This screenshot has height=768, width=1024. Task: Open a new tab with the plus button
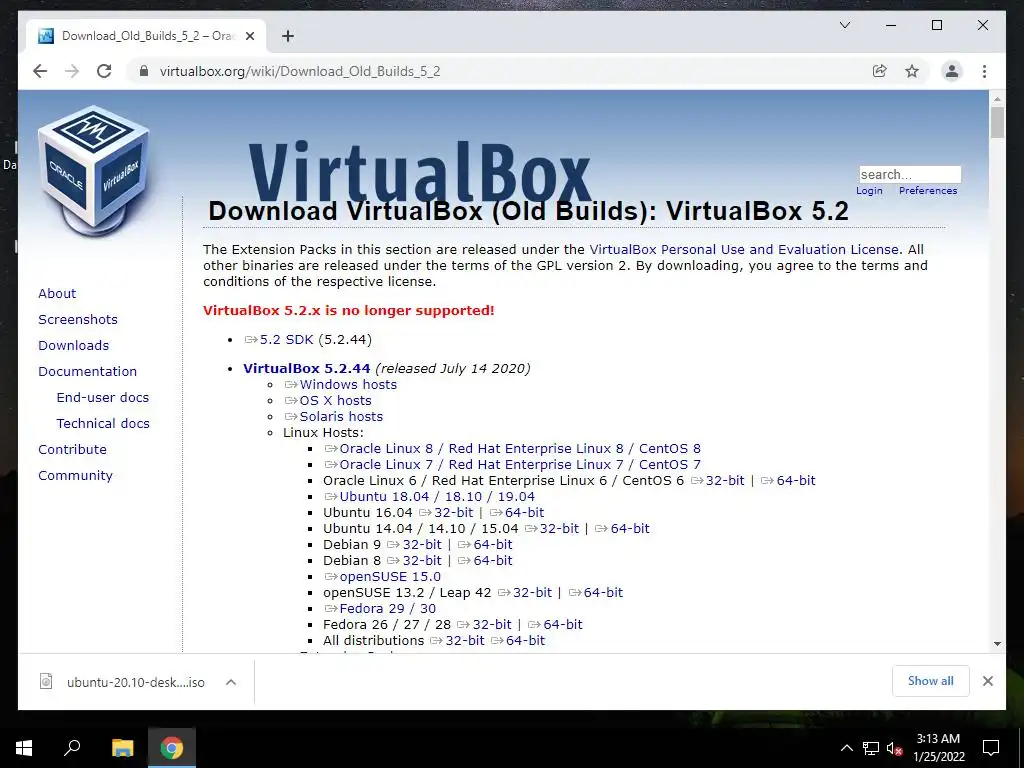[x=288, y=36]
